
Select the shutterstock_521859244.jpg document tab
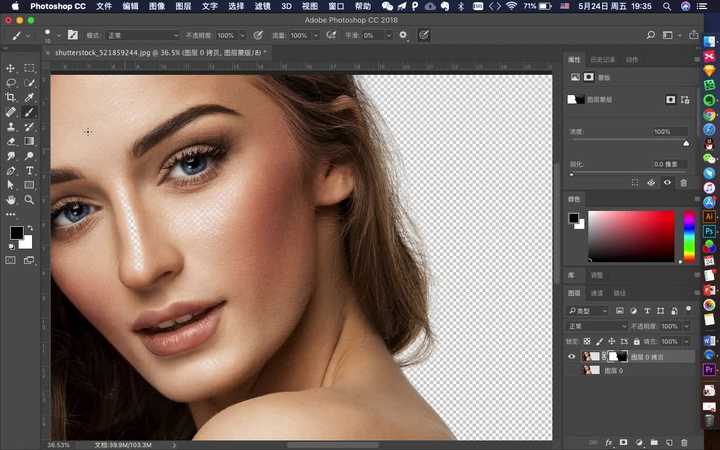[x=160, y=53]
